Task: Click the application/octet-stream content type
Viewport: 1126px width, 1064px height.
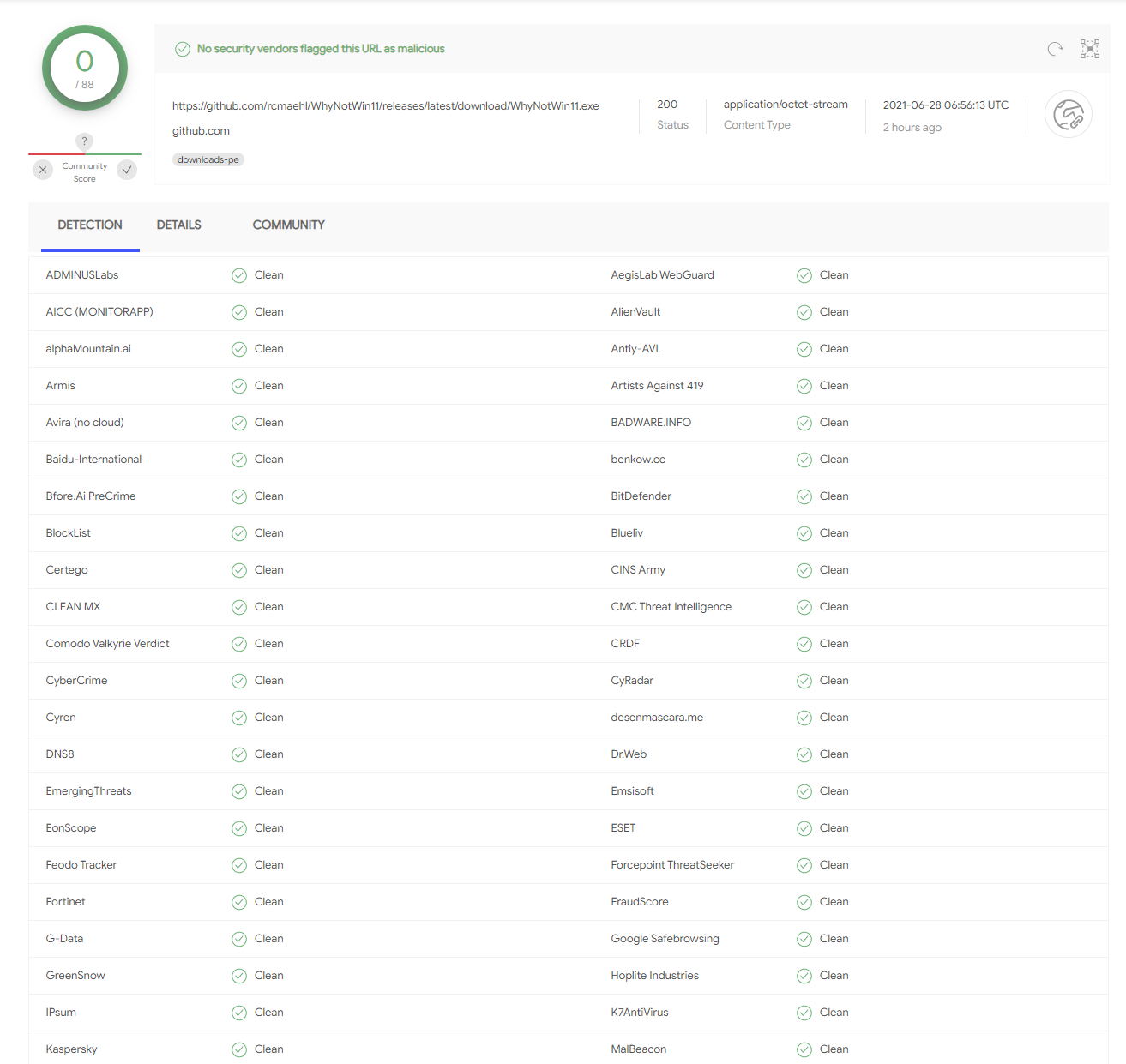Action: 786,105
